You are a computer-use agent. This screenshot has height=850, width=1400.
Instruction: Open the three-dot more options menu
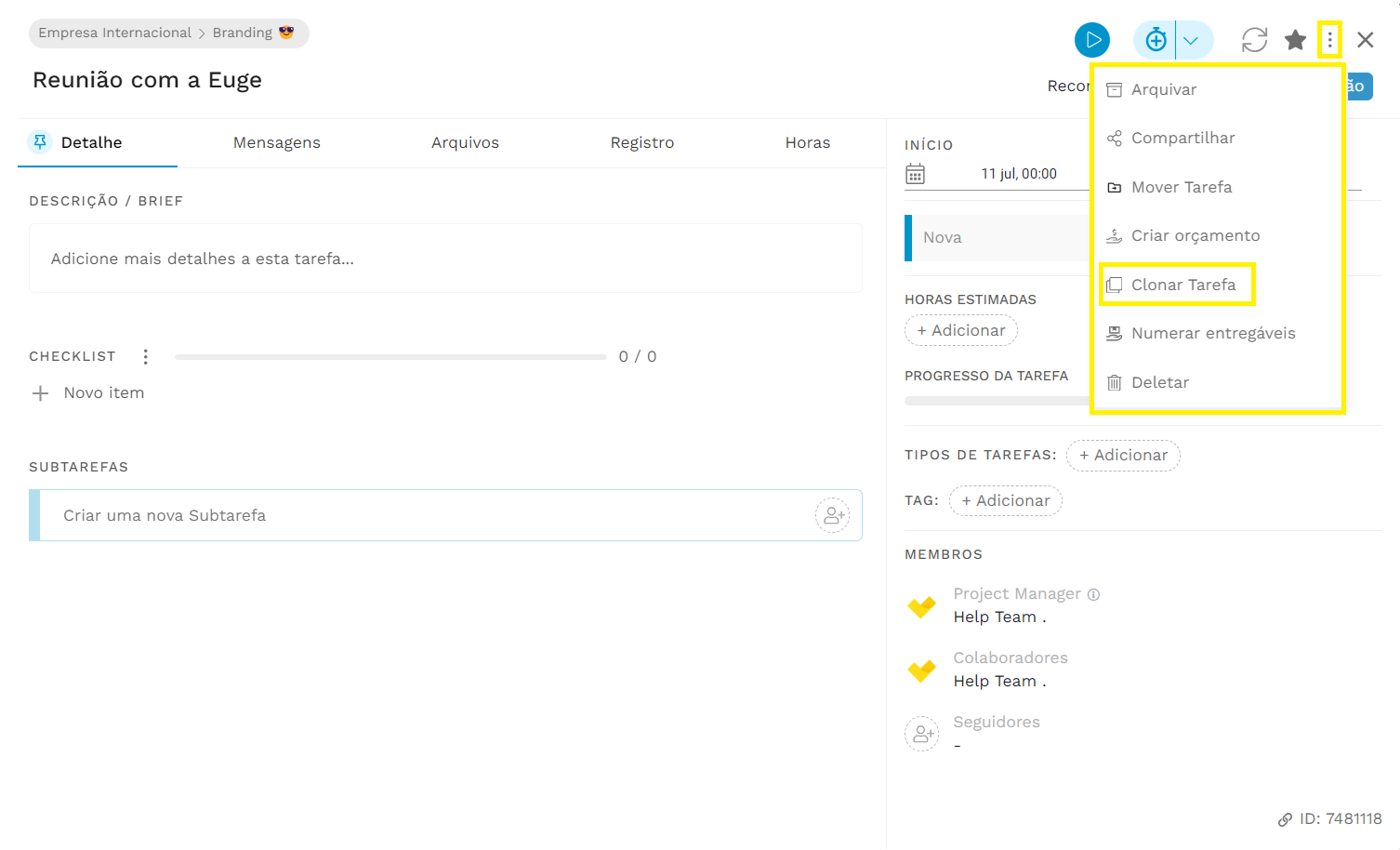pyautogui.click(x=1329, y=40)
